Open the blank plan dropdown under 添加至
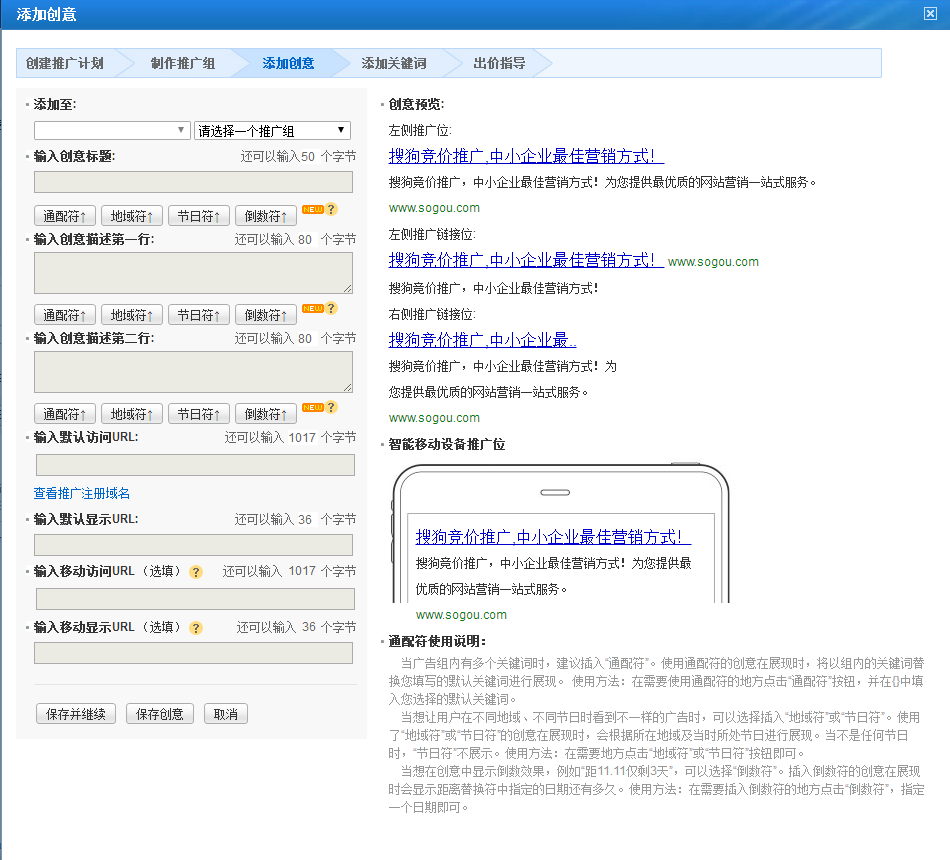This screenshot has height=860, width=950. 113,130
